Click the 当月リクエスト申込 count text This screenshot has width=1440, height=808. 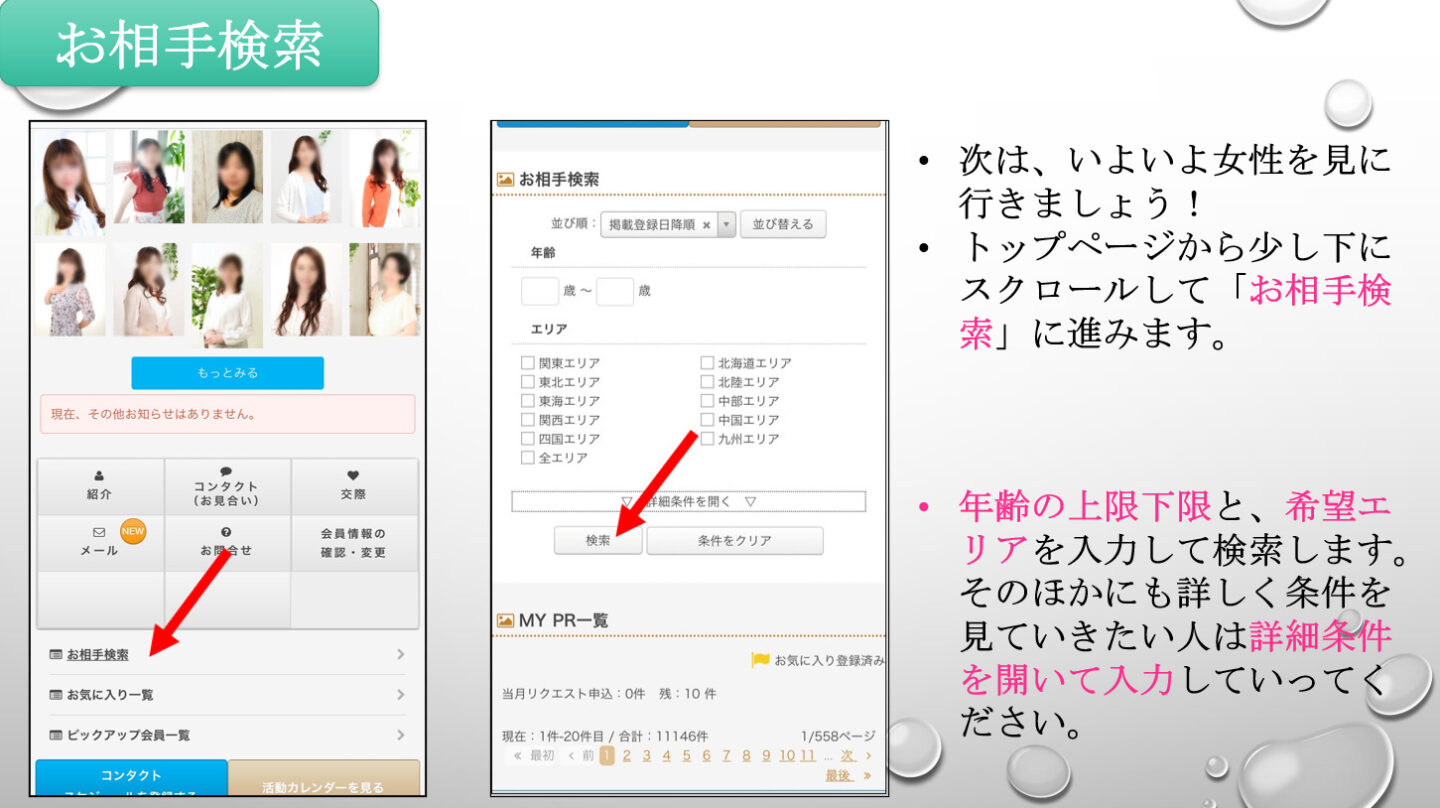(608, 693)
